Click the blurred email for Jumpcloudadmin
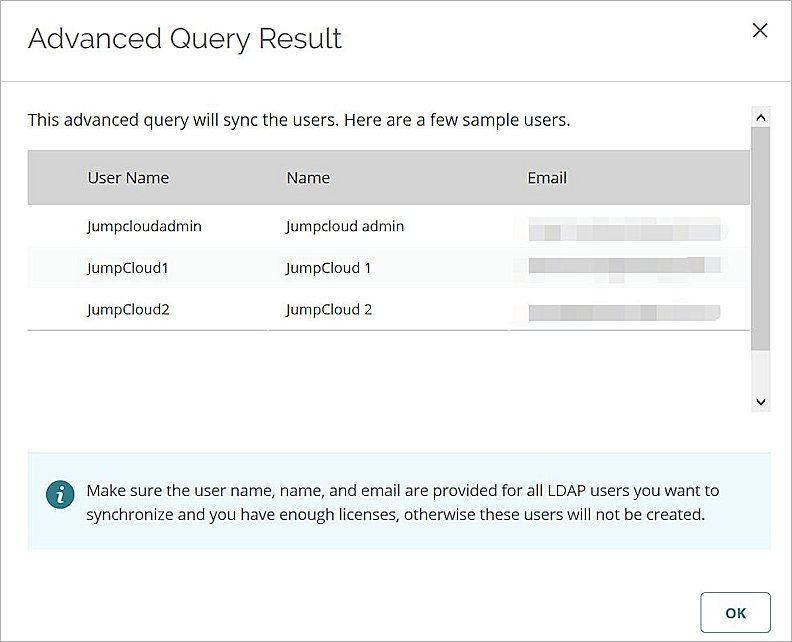 coord(624,229)
